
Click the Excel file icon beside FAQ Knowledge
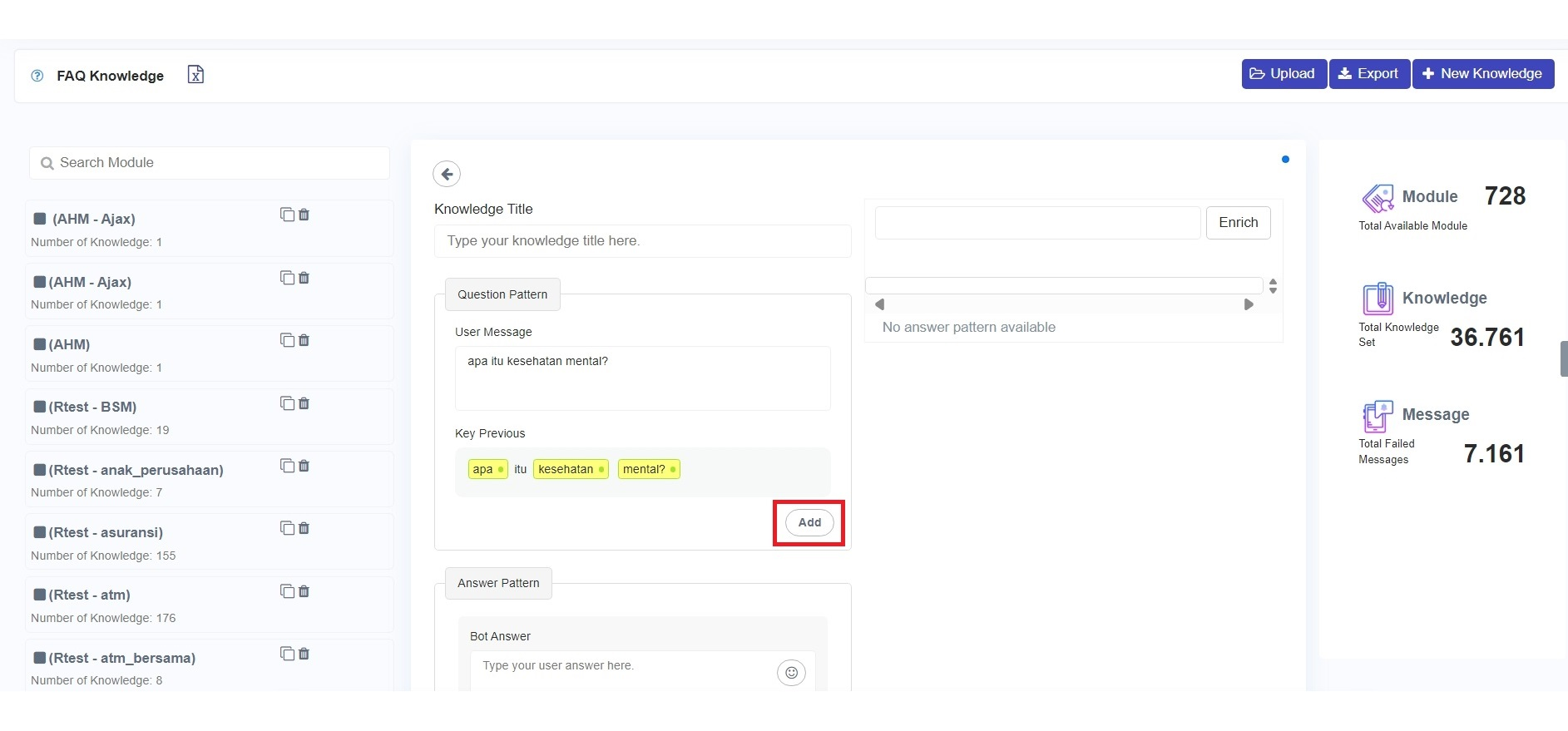coord(195,75)
